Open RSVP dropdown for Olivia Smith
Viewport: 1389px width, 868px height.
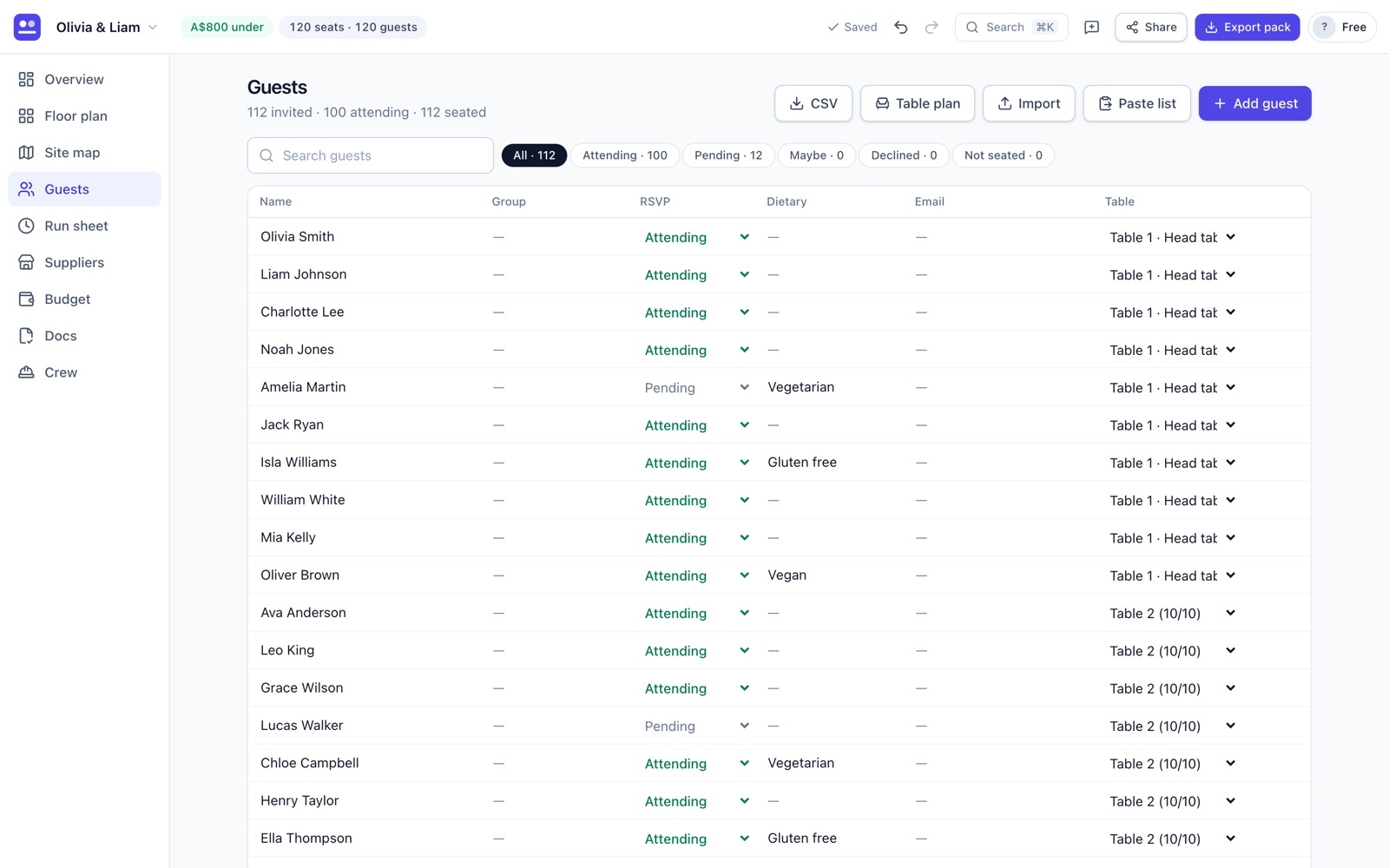pyautogui.click(x=697, y=237)
